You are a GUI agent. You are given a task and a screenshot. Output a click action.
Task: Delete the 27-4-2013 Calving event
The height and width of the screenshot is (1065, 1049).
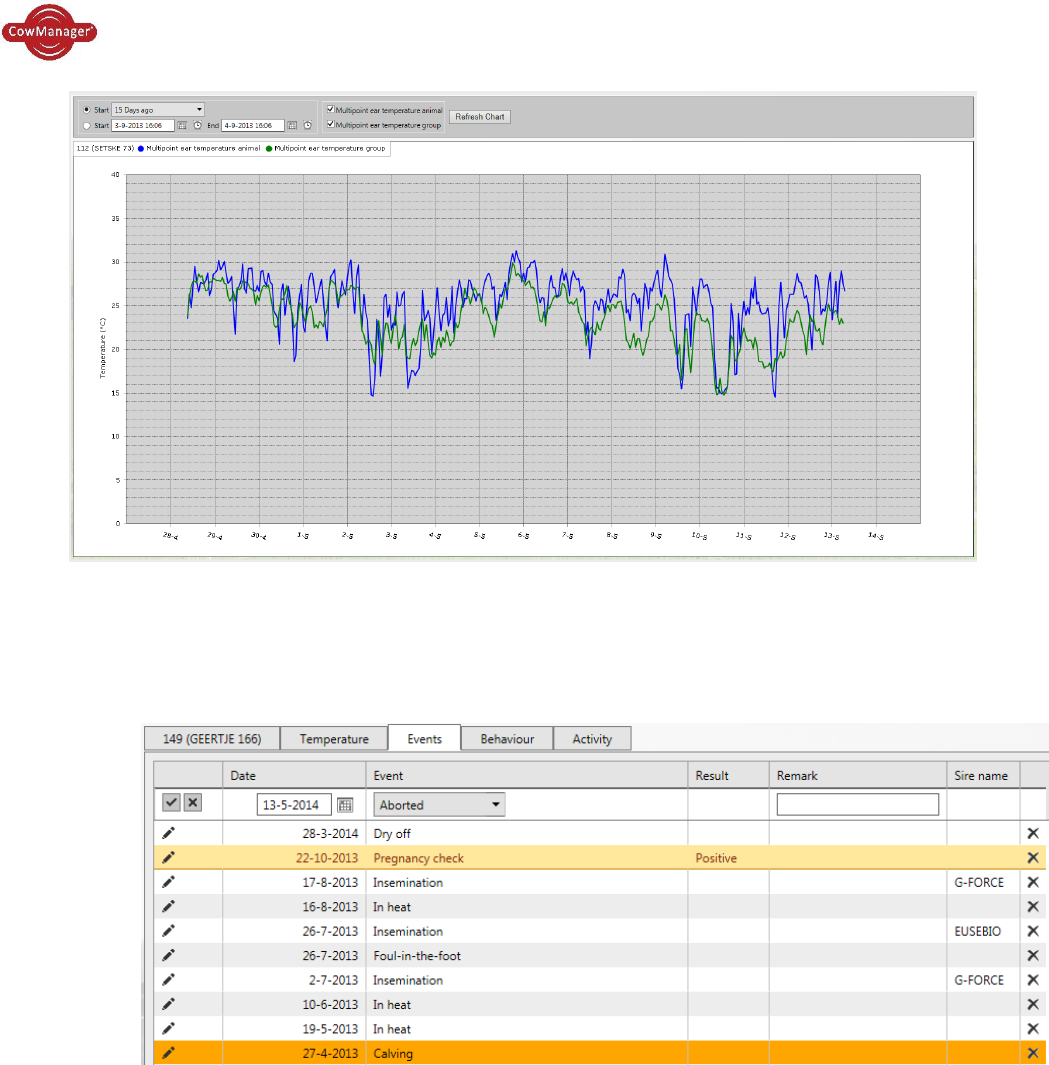[1033, 1053]
